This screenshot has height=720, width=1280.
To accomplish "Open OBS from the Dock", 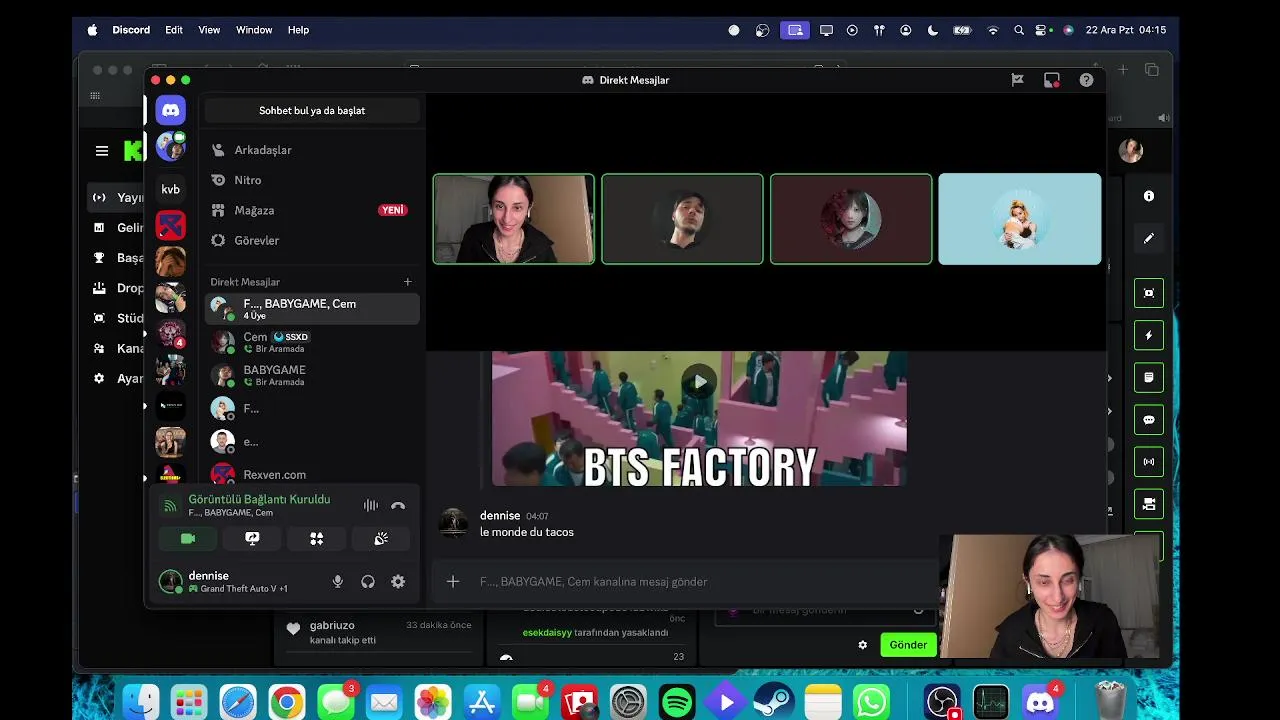I will (x=942, y=703).
